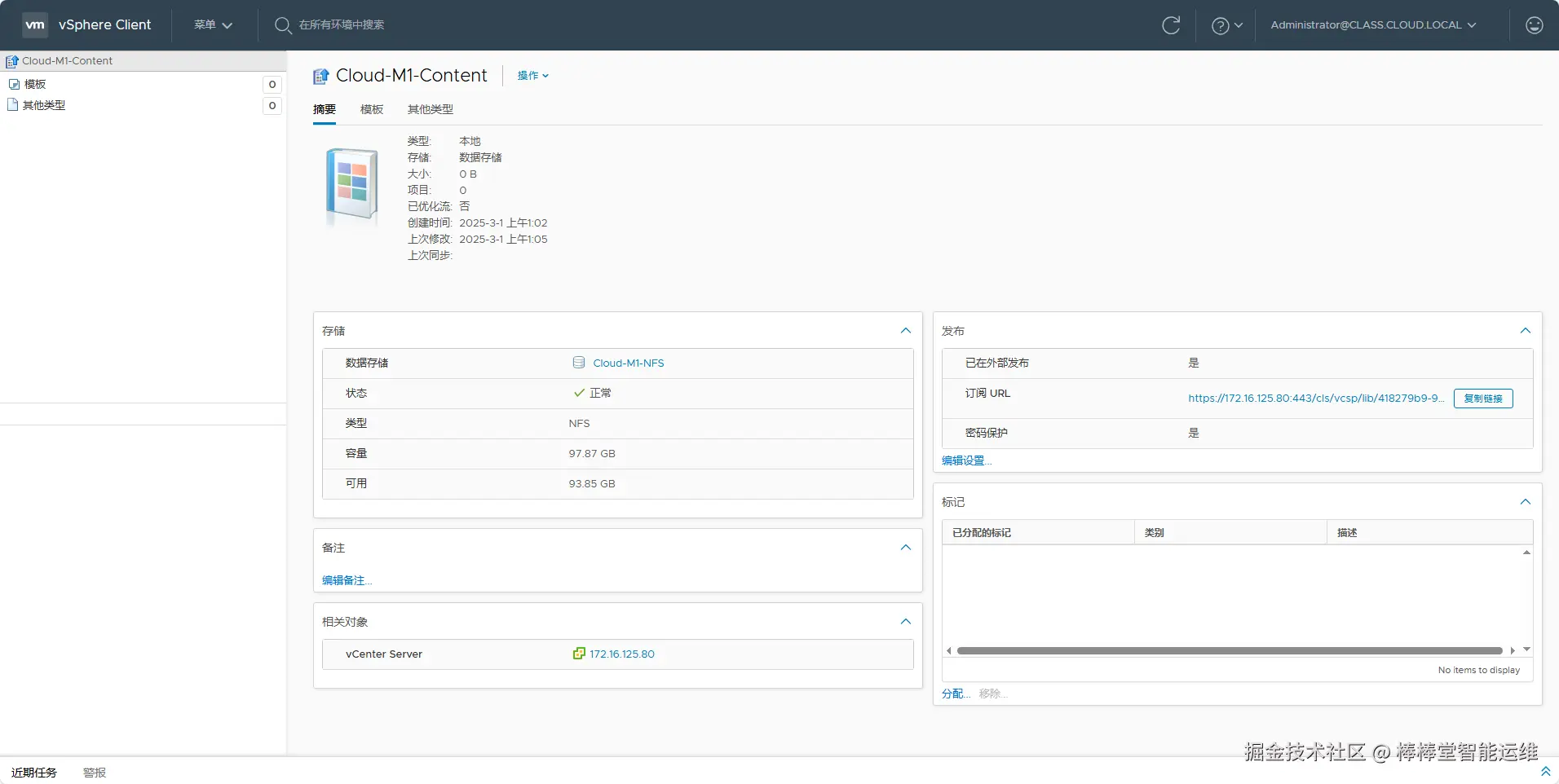Image resolution: width=1559 pixels, height=784 pixels.
Task: Click the vCenter Server icon beside 172.16.125.80
Action: 579,654
